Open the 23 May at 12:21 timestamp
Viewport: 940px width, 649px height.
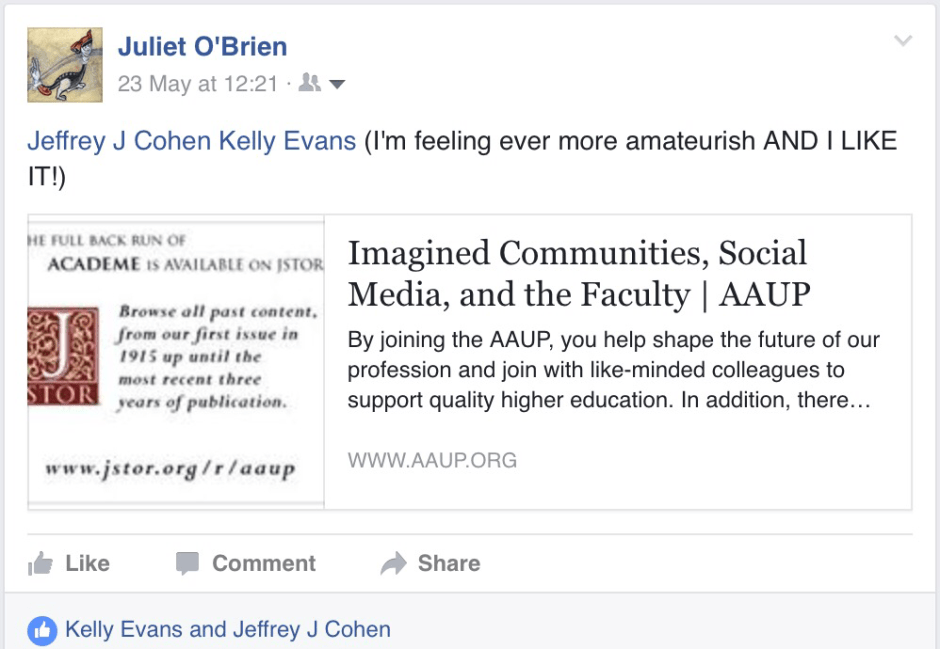[x=197, y=84]
